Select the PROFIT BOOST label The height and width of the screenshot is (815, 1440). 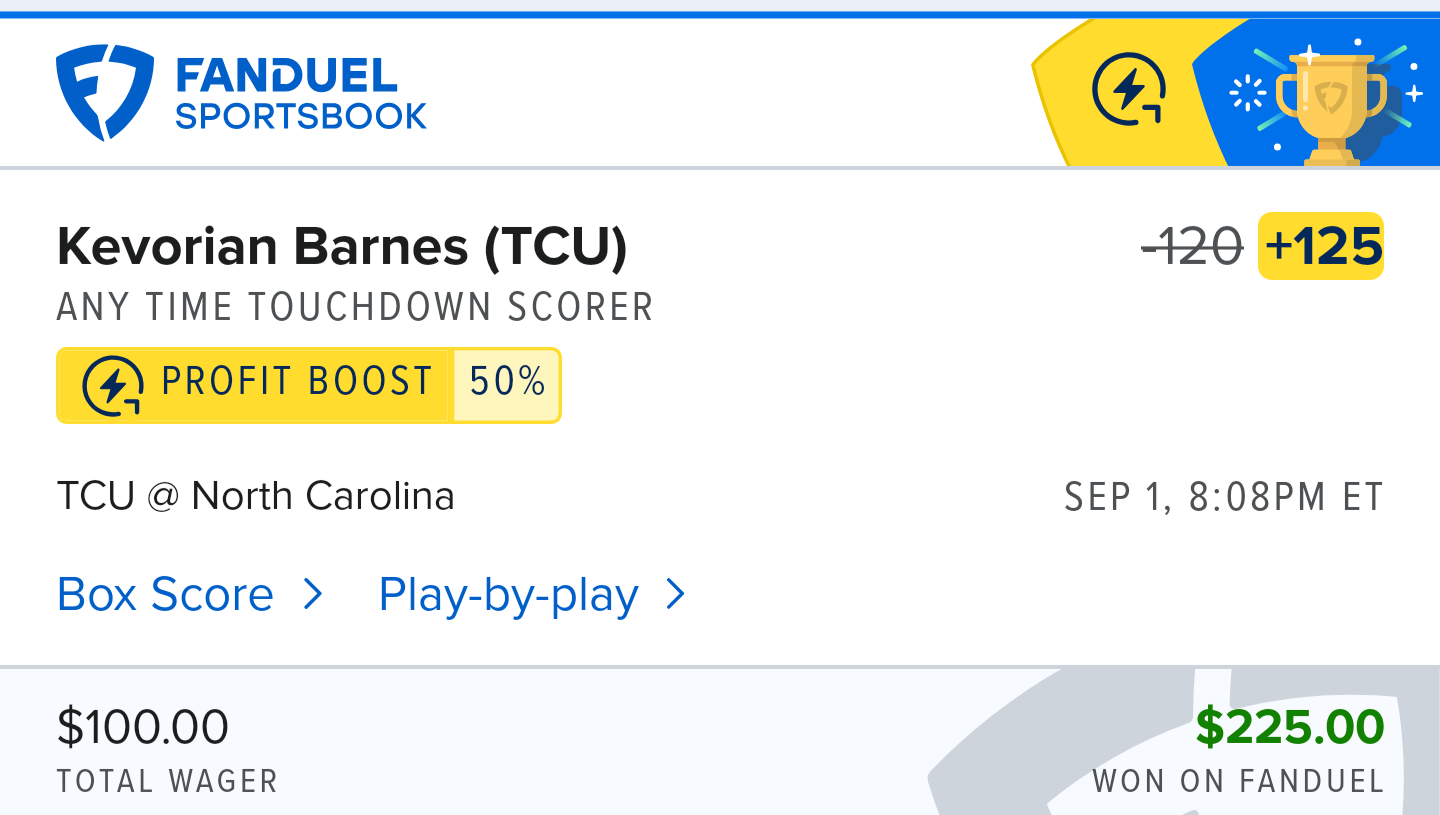(x=297, y=383)
